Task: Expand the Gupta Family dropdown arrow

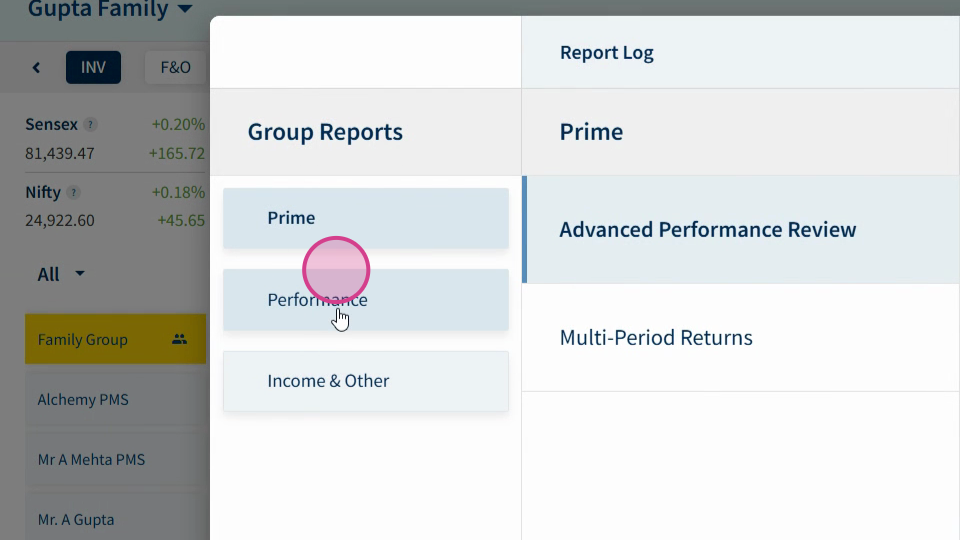Action: tap(185, 9)
